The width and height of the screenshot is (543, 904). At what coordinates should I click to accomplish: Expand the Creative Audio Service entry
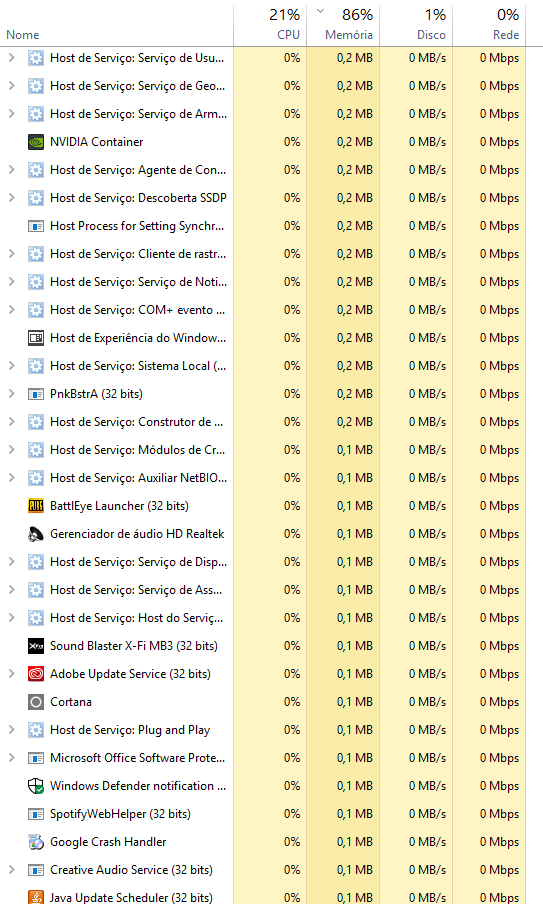pyautogui.click(x=12, y=869)
